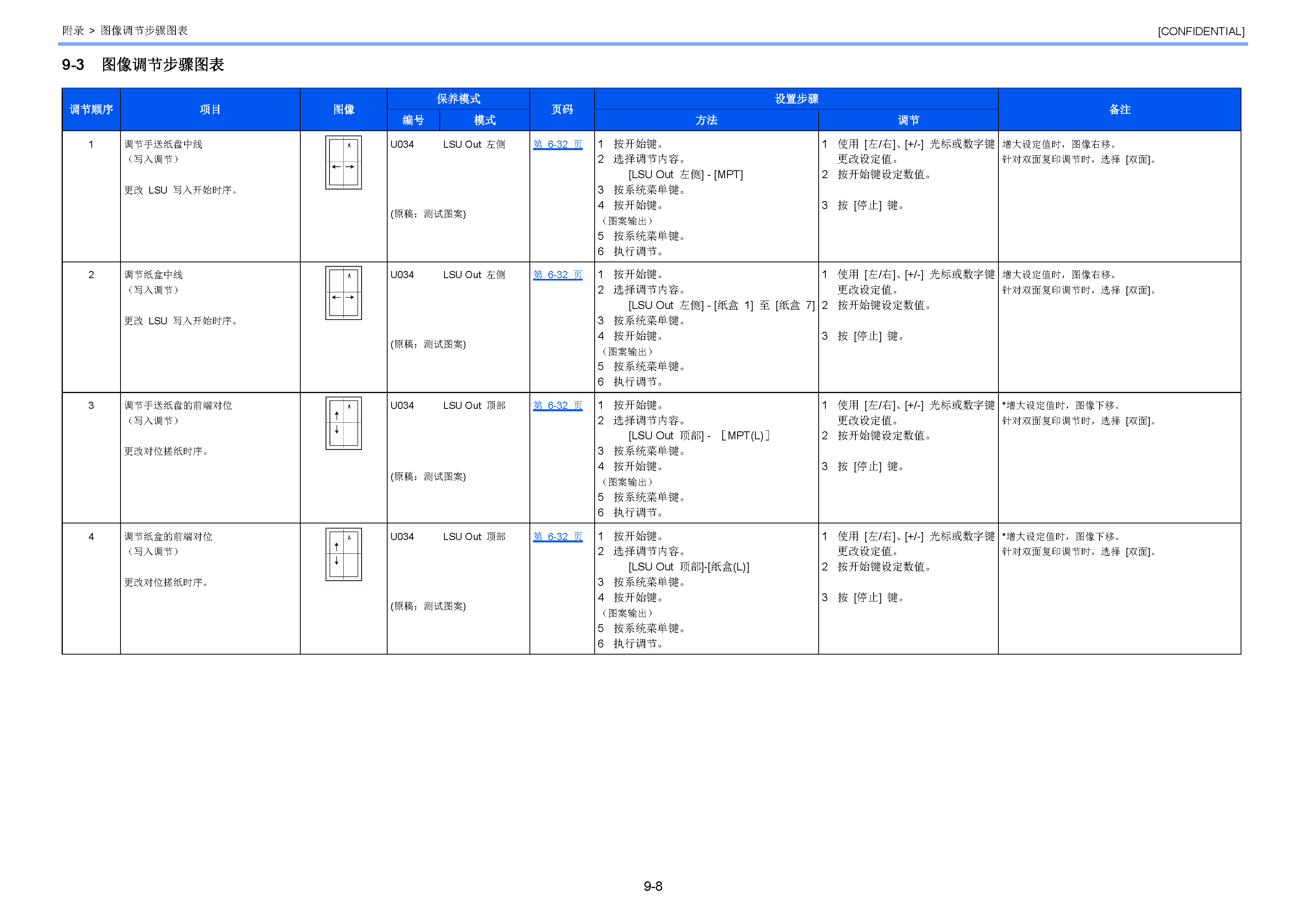The height and width of the screenshot is (924, 1307).
Task: Click LSU Out 左侧 mode in row 2
Action: click(474, 275)
